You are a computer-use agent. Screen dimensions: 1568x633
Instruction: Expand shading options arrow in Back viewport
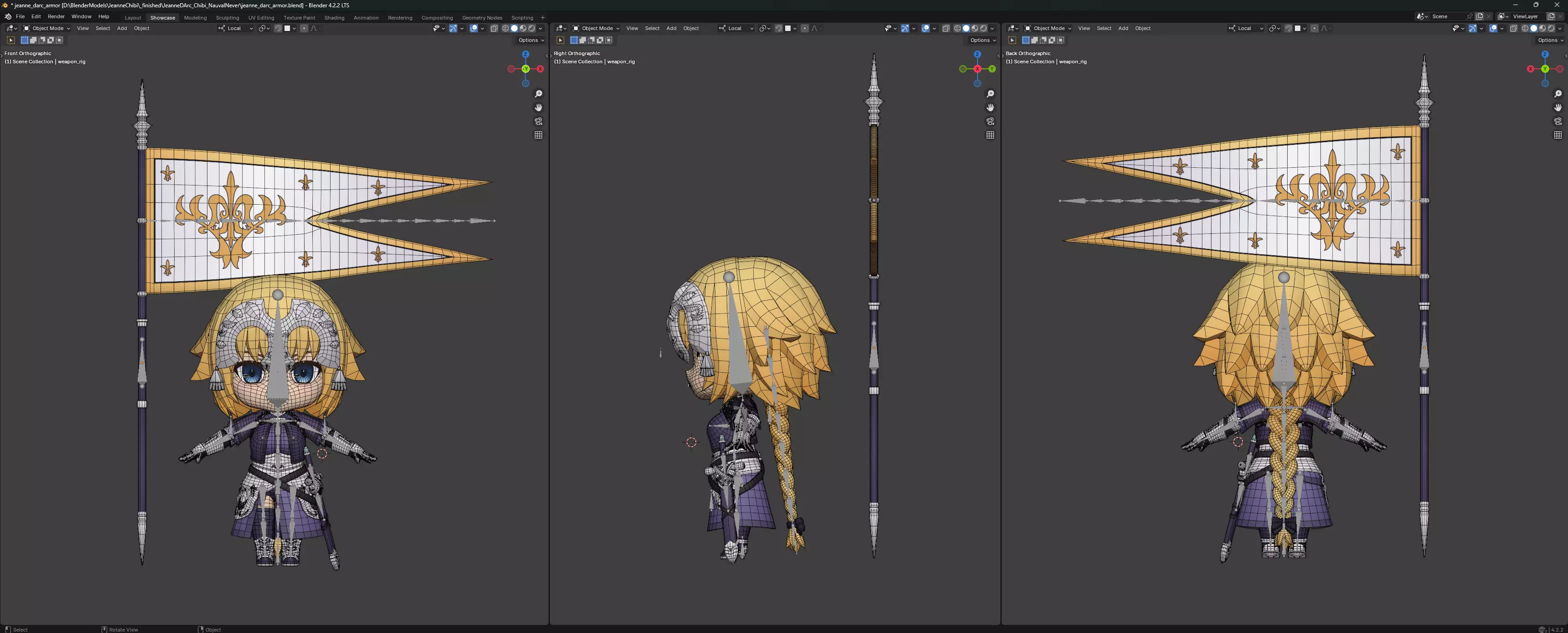coord(1559,28)
